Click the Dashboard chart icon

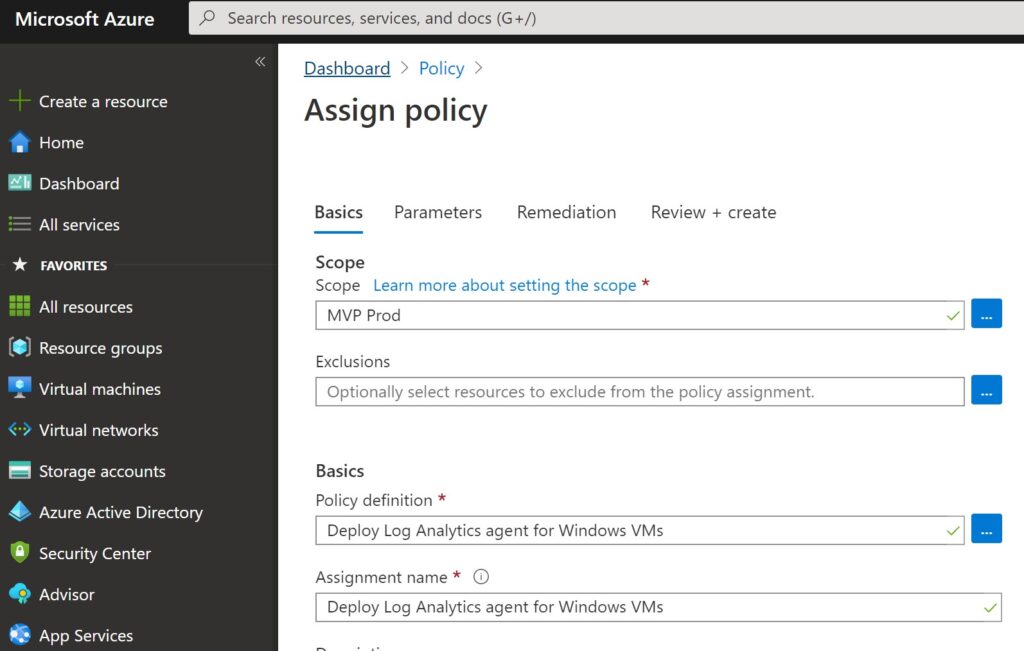[x=20, y=183]
